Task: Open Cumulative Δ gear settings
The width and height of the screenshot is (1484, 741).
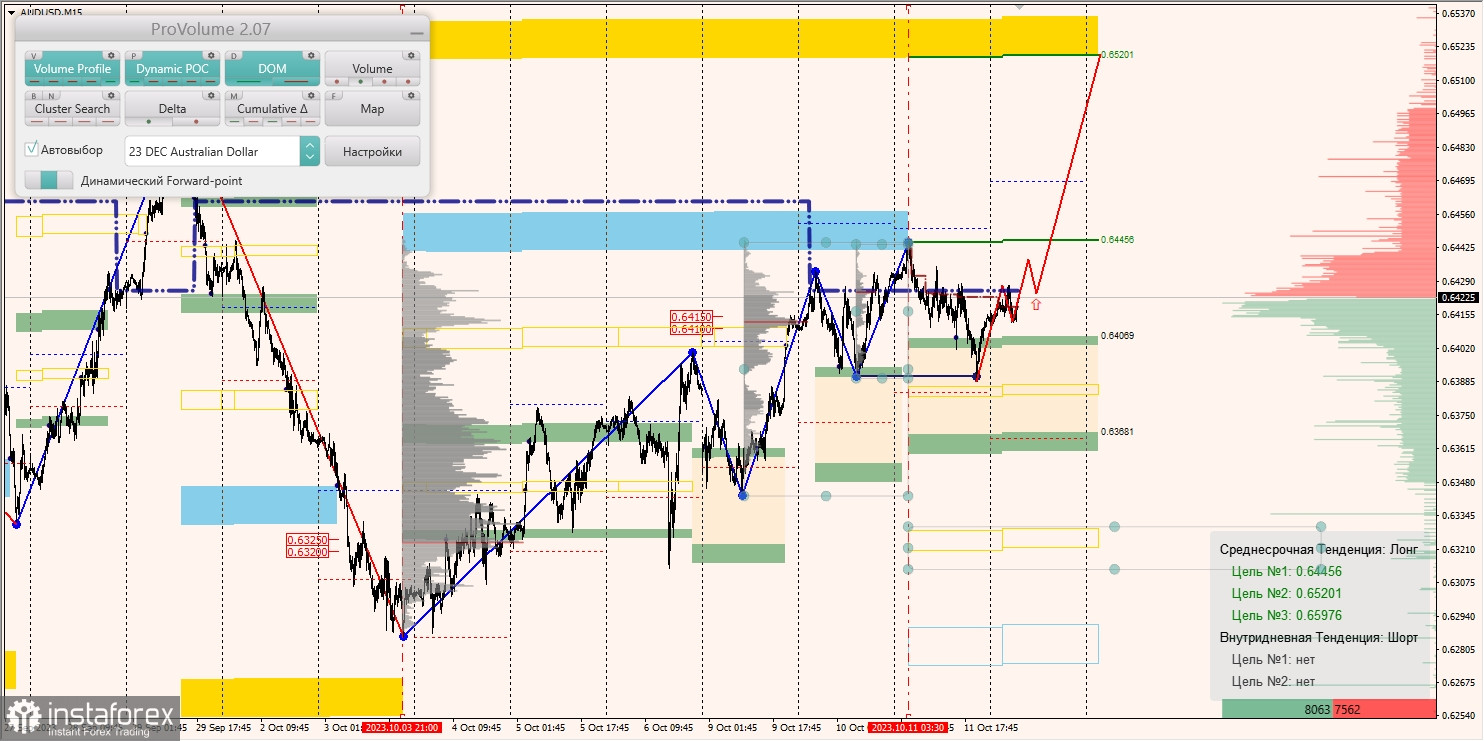Action: (310, 96)
